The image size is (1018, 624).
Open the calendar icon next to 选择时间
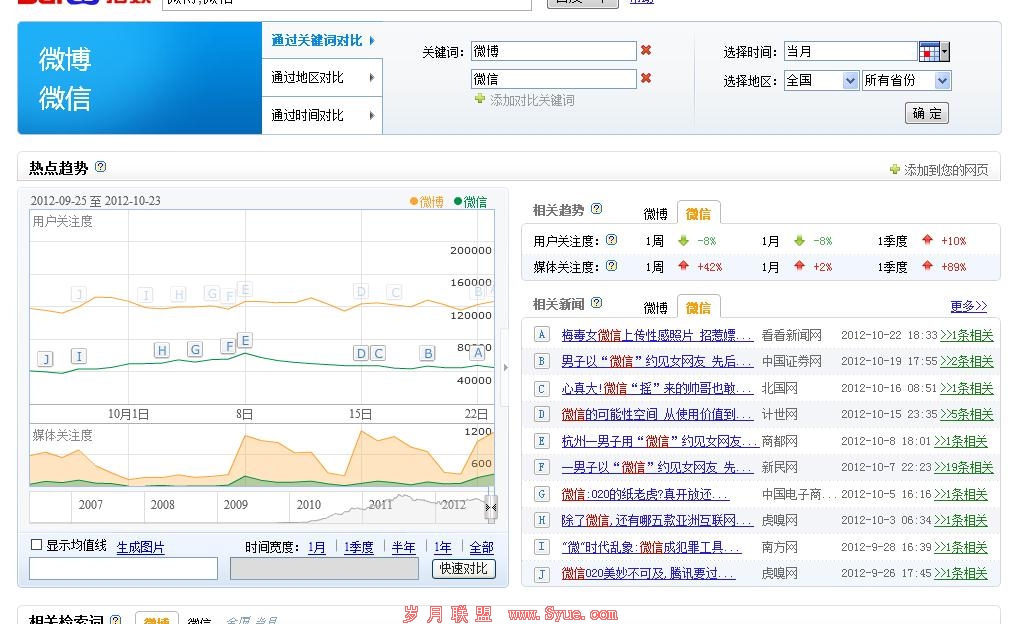[x=930, y=51]
